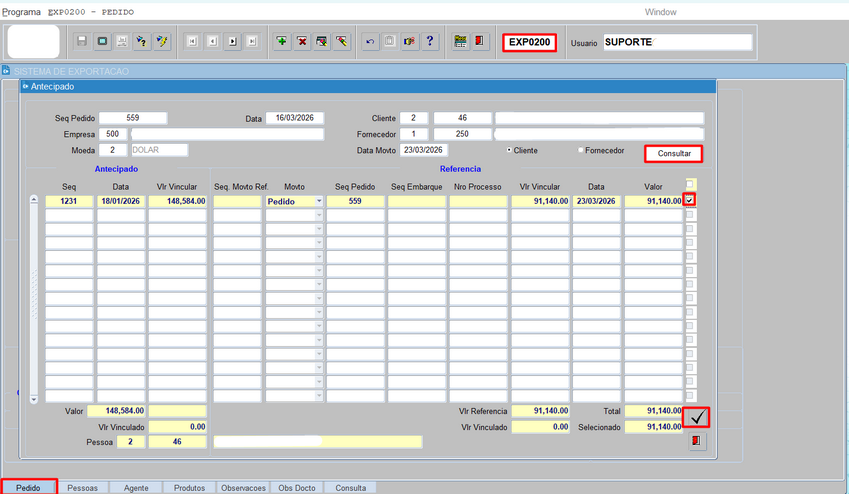849x494 pixels.
Task: Click the undo arrow toolbar icon
Action: point(371,42)
